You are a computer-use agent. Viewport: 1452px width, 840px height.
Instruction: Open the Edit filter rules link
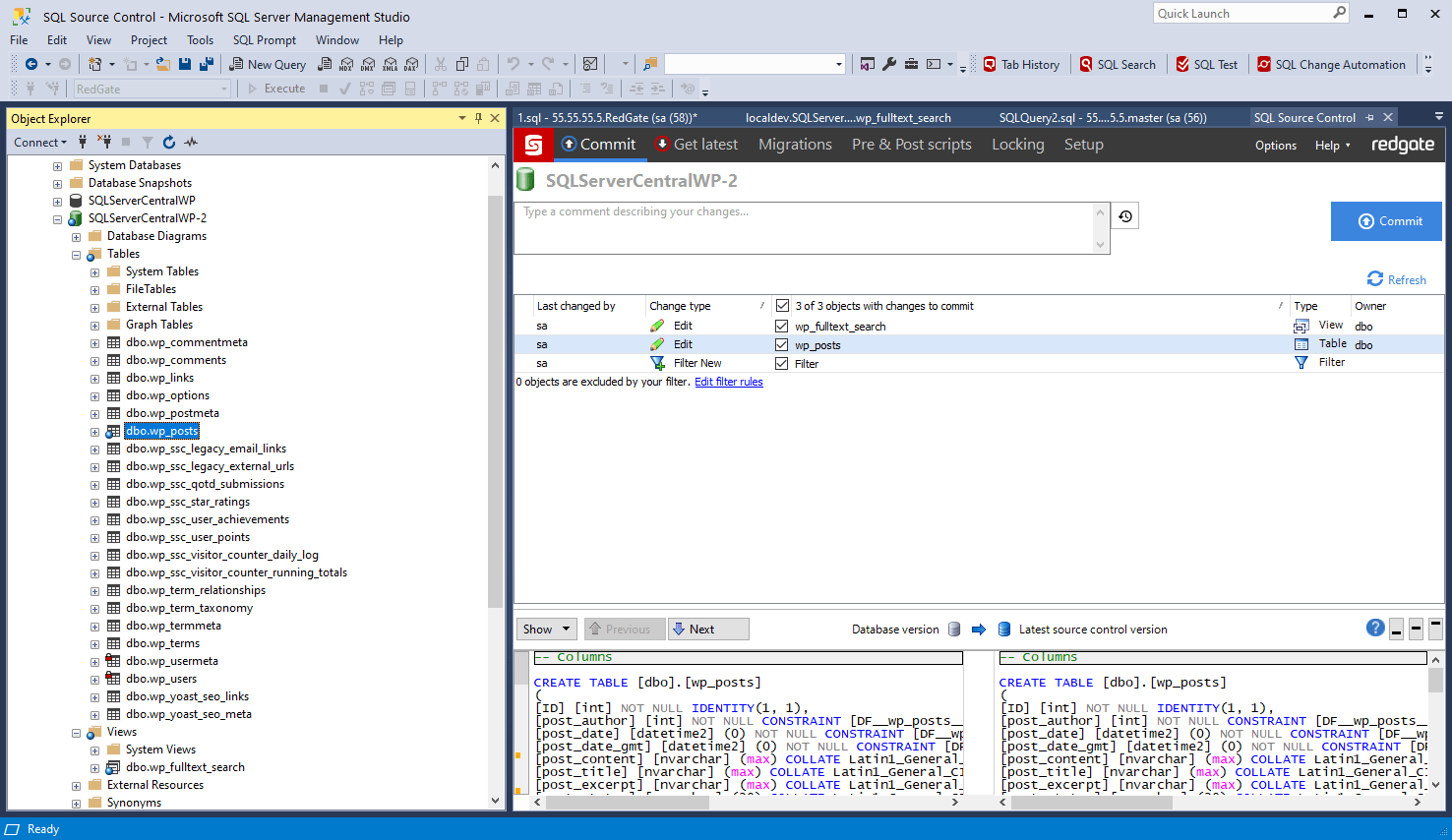728,382
